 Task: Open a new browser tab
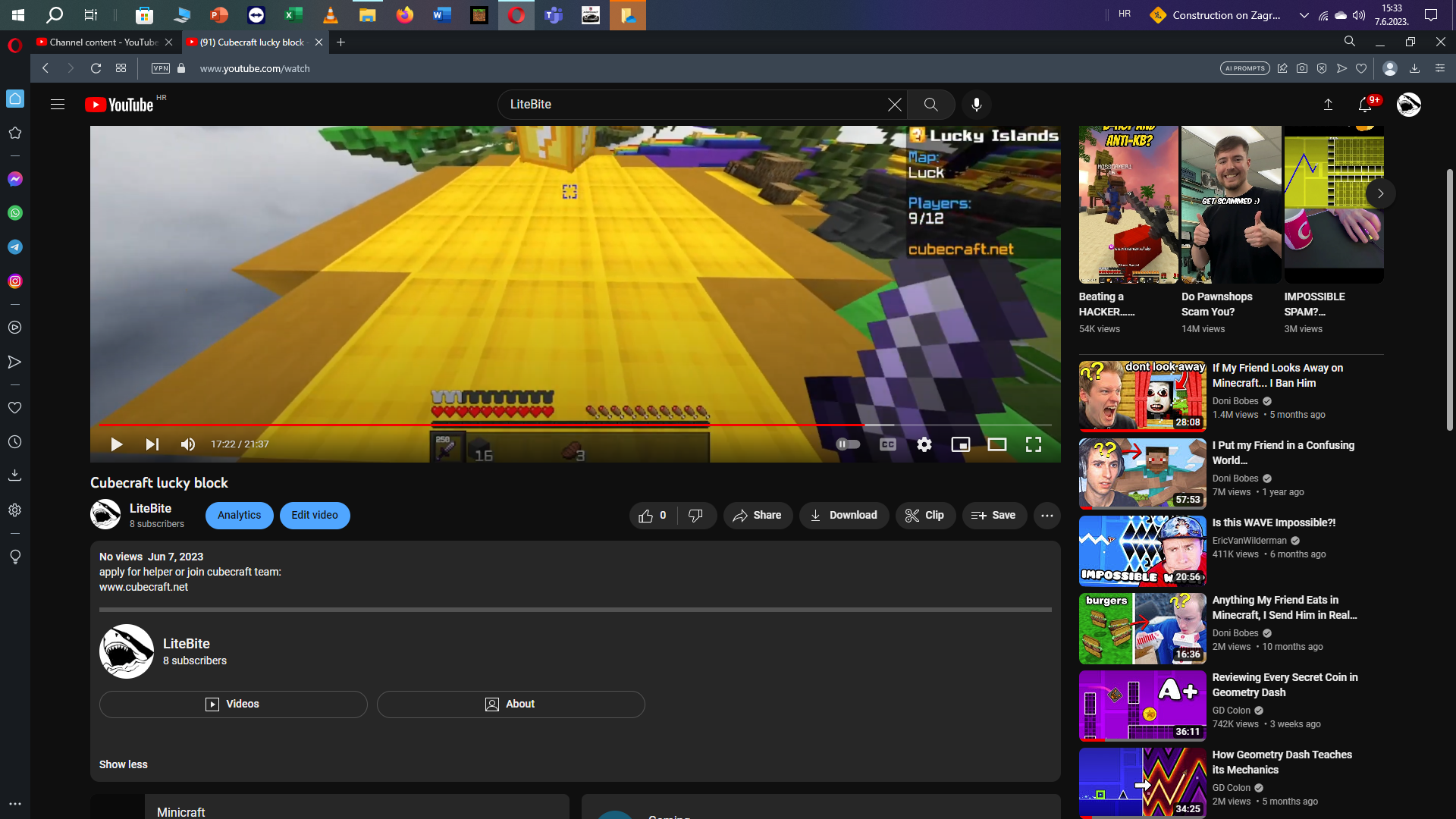pyautogui.click(x=340, y=42)
